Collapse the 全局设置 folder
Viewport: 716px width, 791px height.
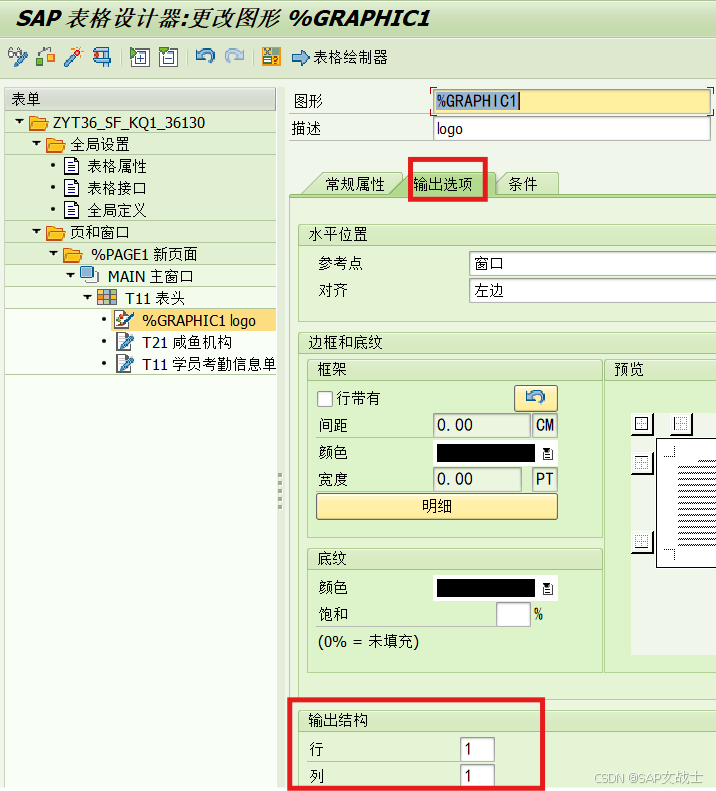point(36,144)
